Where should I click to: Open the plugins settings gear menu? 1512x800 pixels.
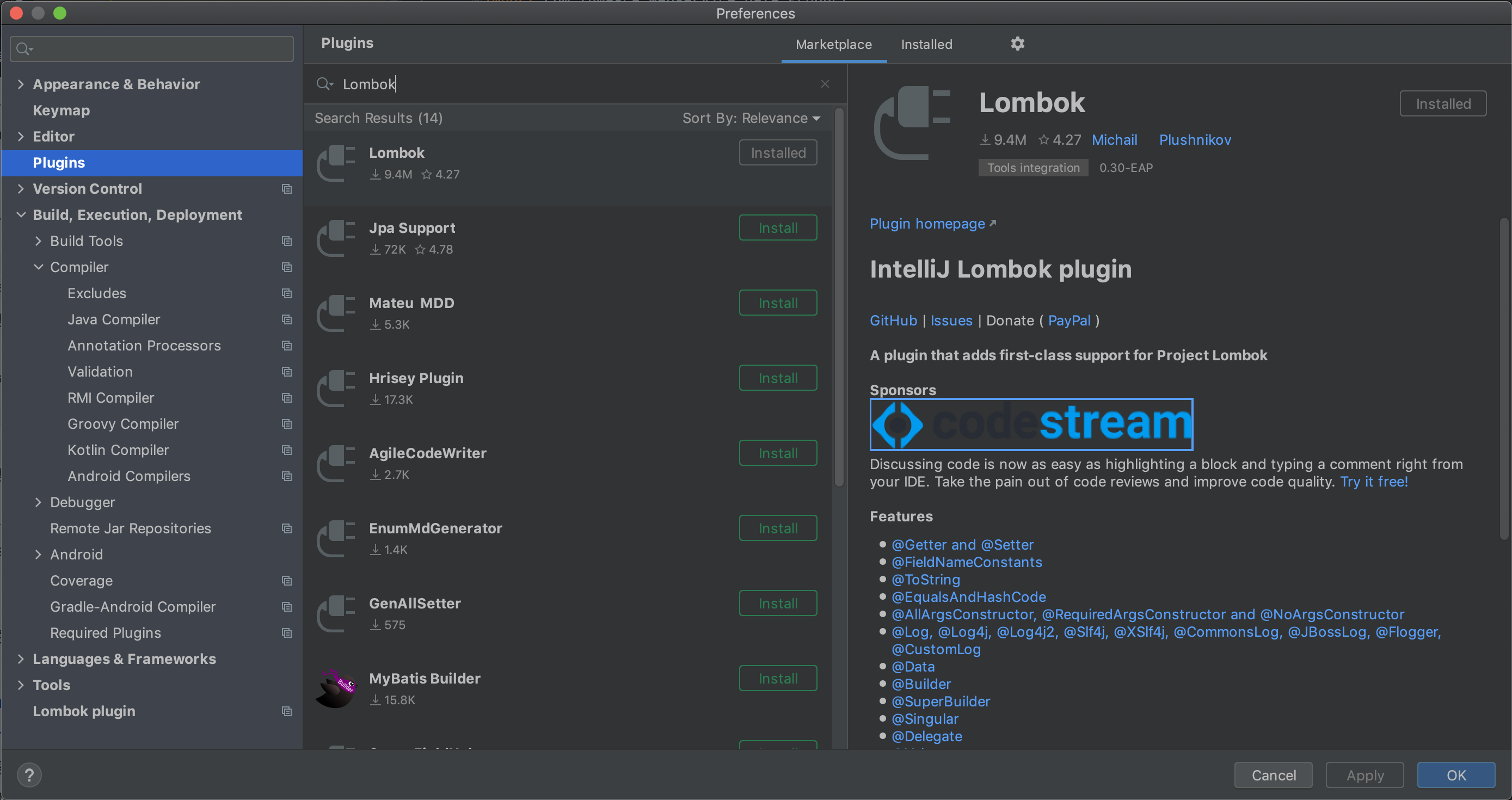[1017, 44]
